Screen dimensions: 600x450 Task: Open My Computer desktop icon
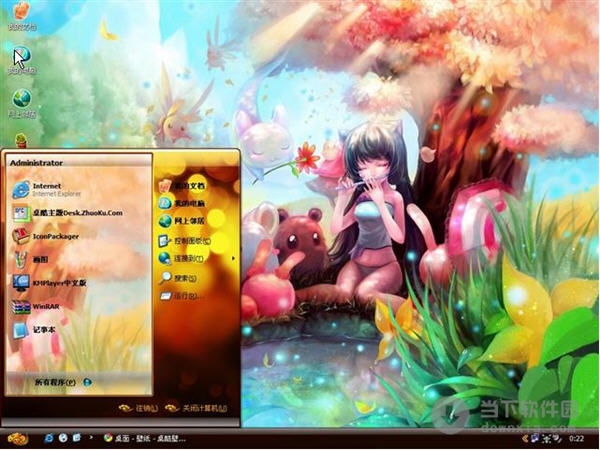22,60
